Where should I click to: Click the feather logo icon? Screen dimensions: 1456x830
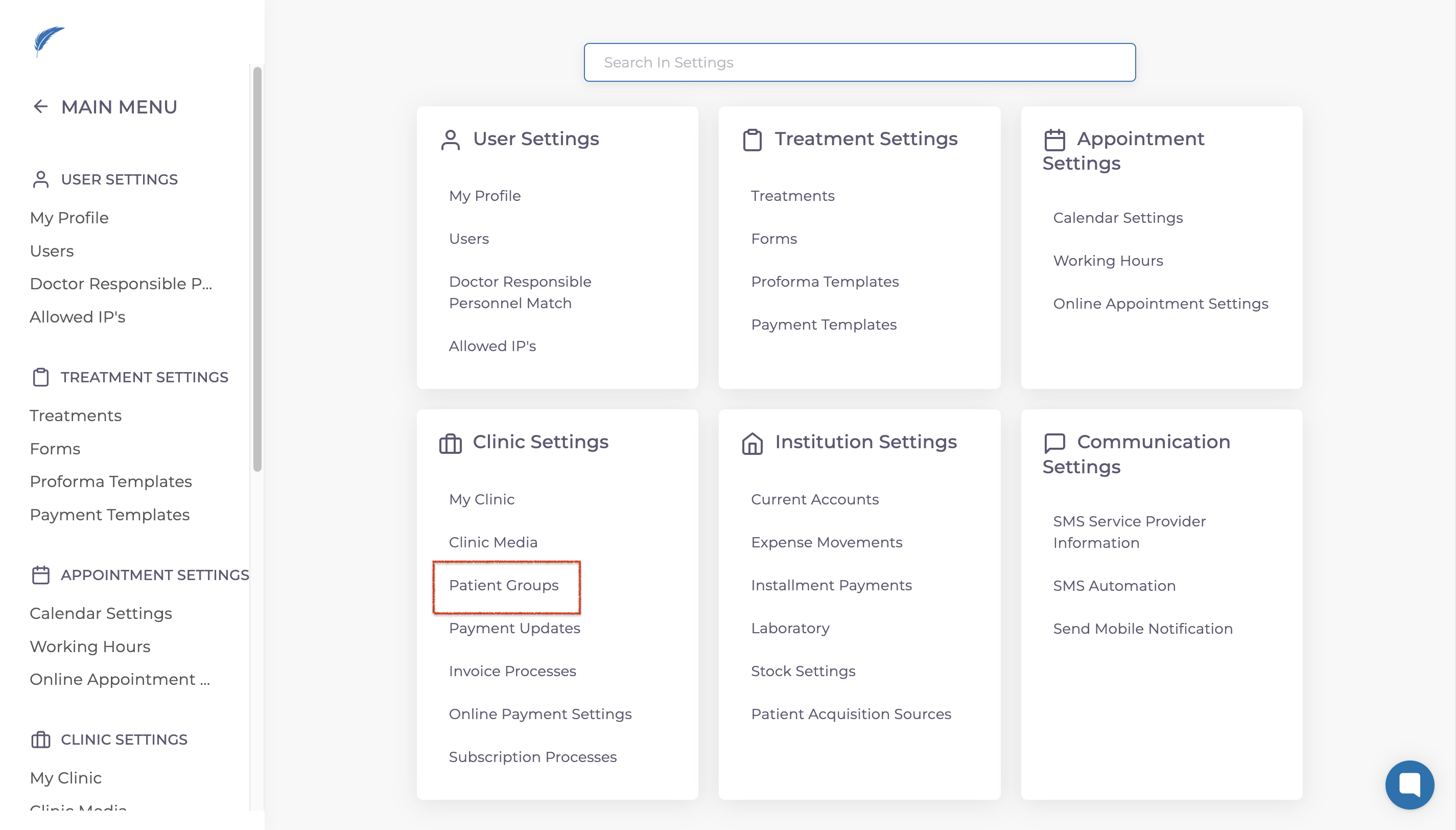click(49, 40)
